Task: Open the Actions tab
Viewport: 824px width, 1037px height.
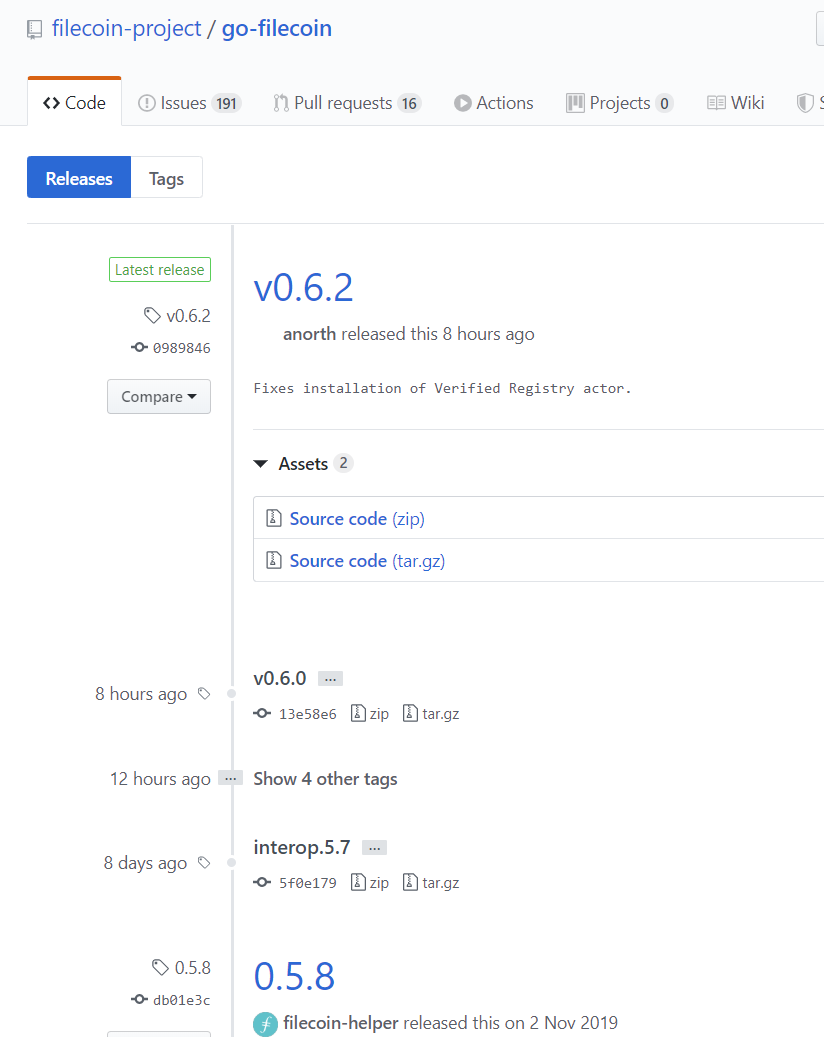Action: click(x=493, y=103)
